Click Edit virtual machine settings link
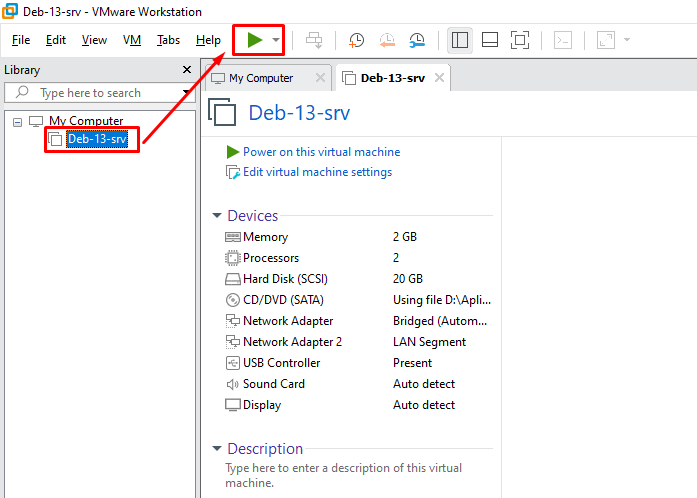The height and width of the screenshot is (498, 697). [x=317, y=172]
